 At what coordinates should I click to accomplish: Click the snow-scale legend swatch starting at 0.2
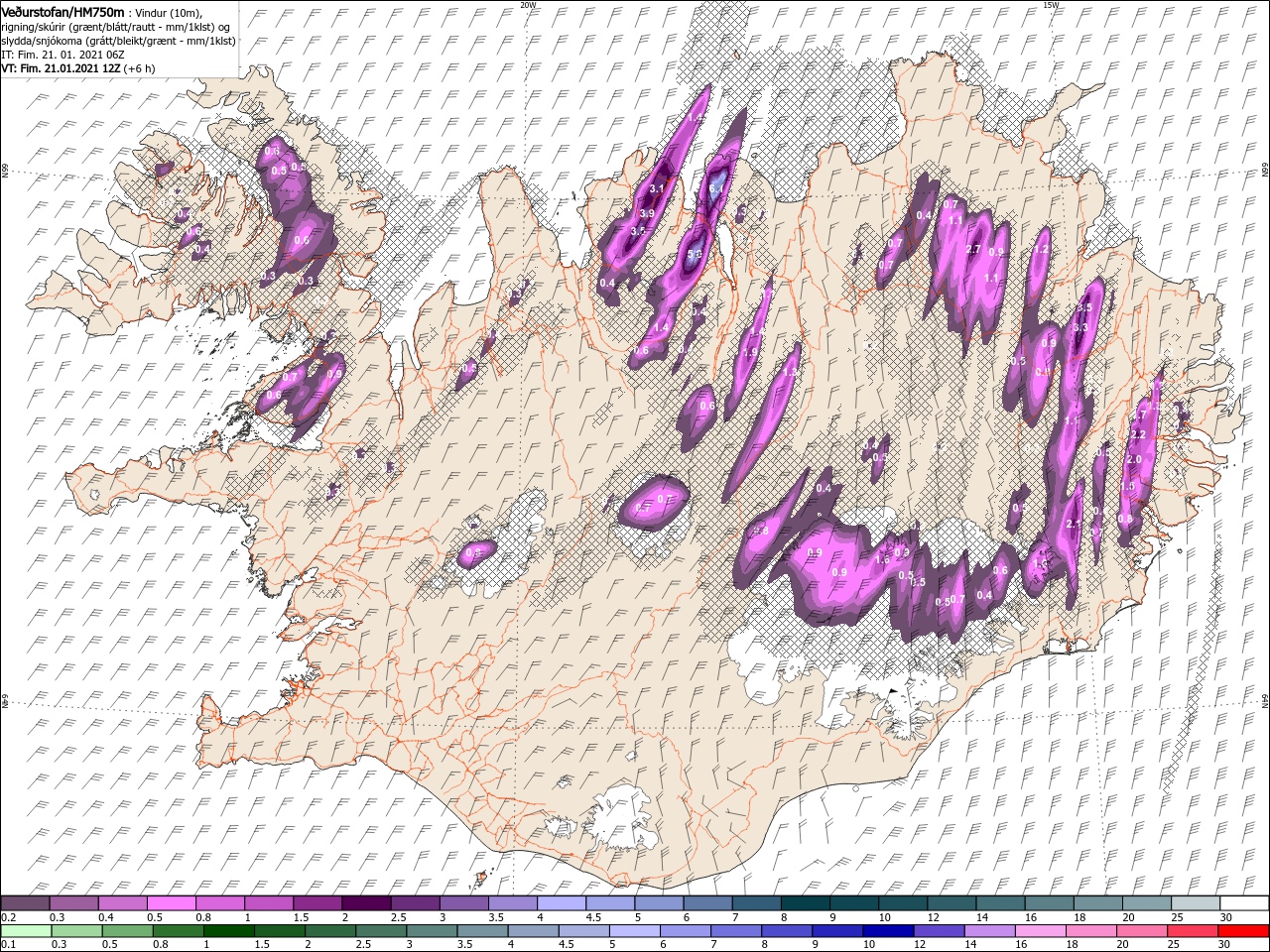(x=25, y=903)
